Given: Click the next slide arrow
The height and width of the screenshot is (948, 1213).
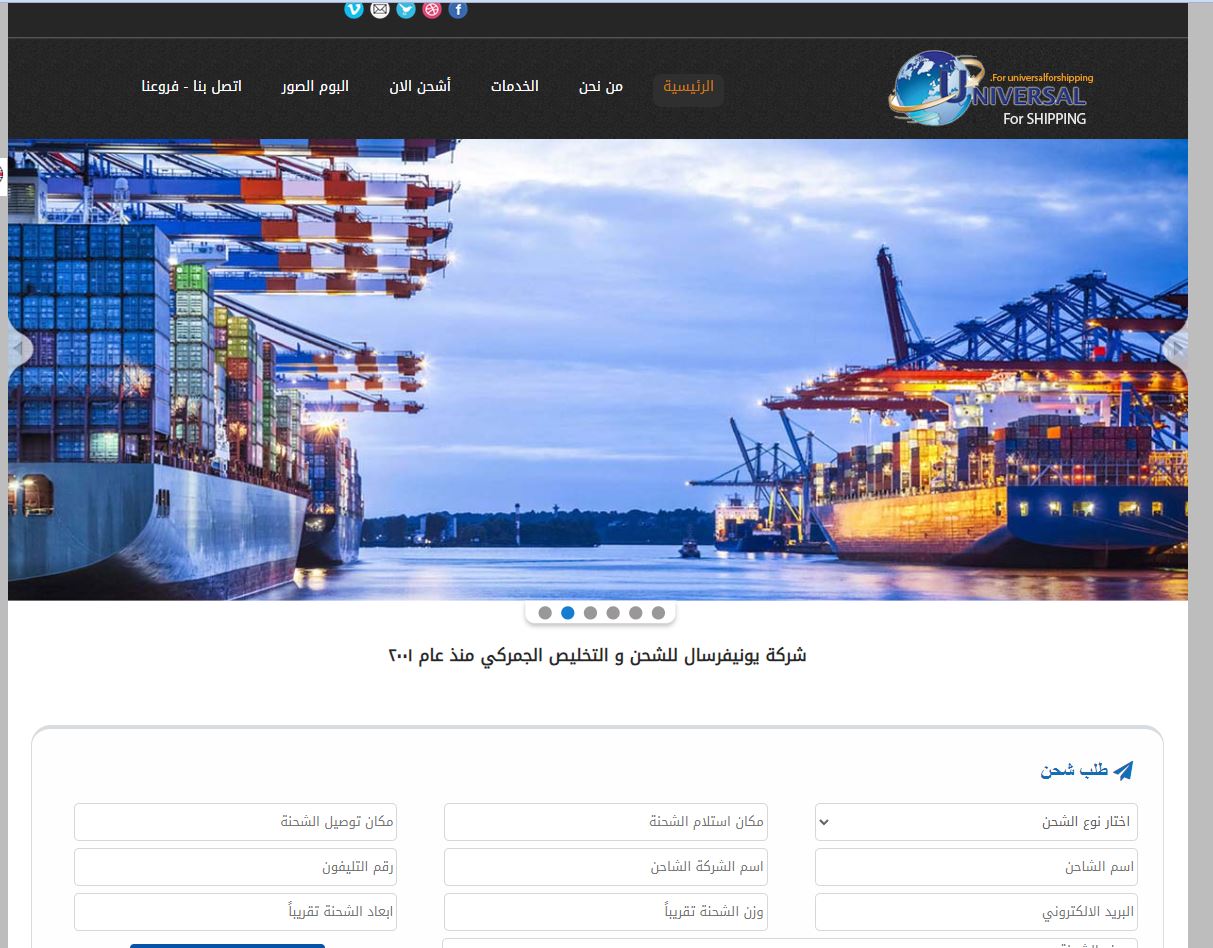Looking at the screenshot, I should [1175, 348].
